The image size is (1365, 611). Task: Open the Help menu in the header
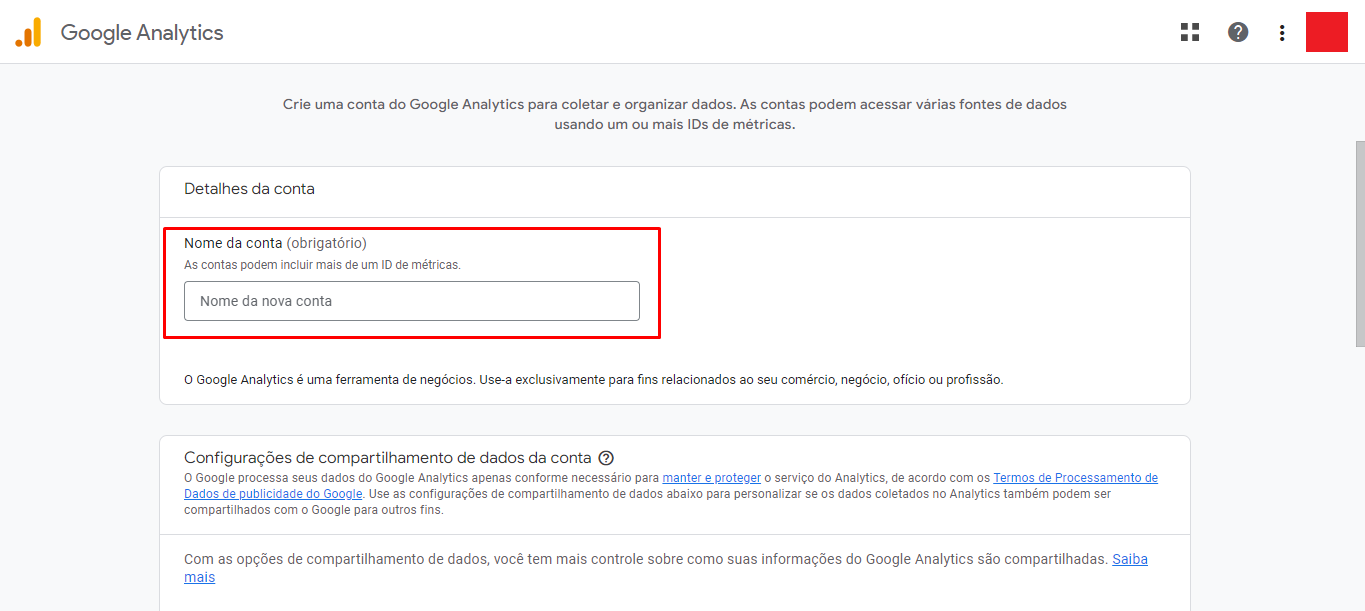[x=1238, y=32]
